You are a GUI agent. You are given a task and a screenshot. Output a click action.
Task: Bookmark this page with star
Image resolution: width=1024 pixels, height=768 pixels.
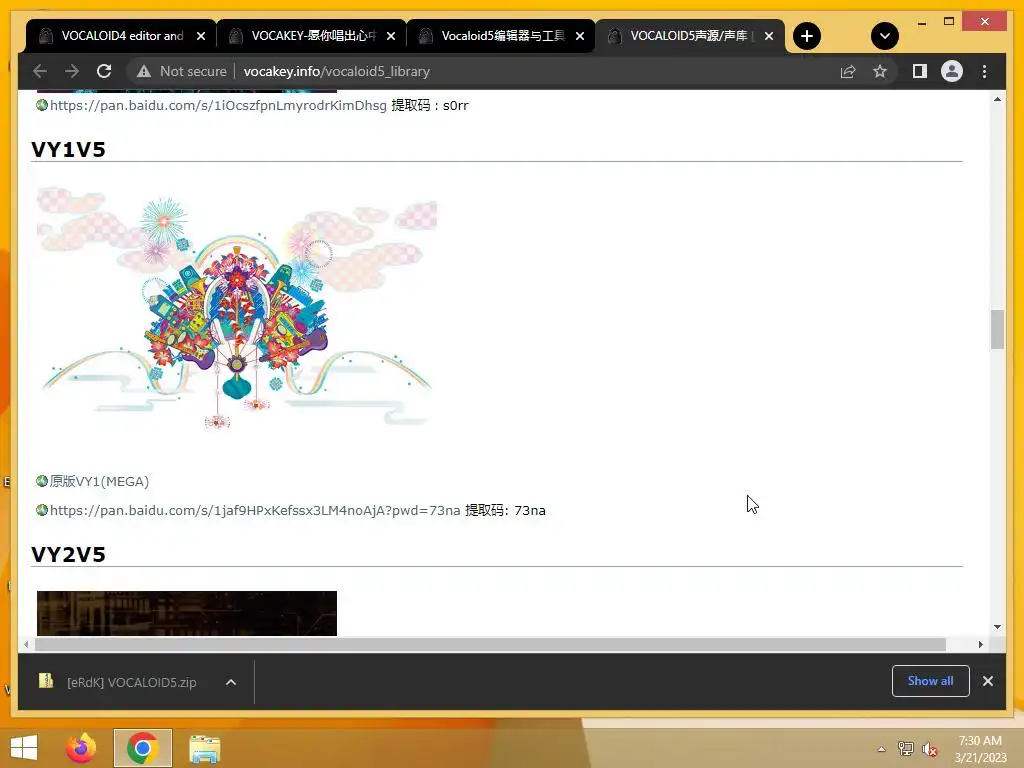[x=880, y=71]
